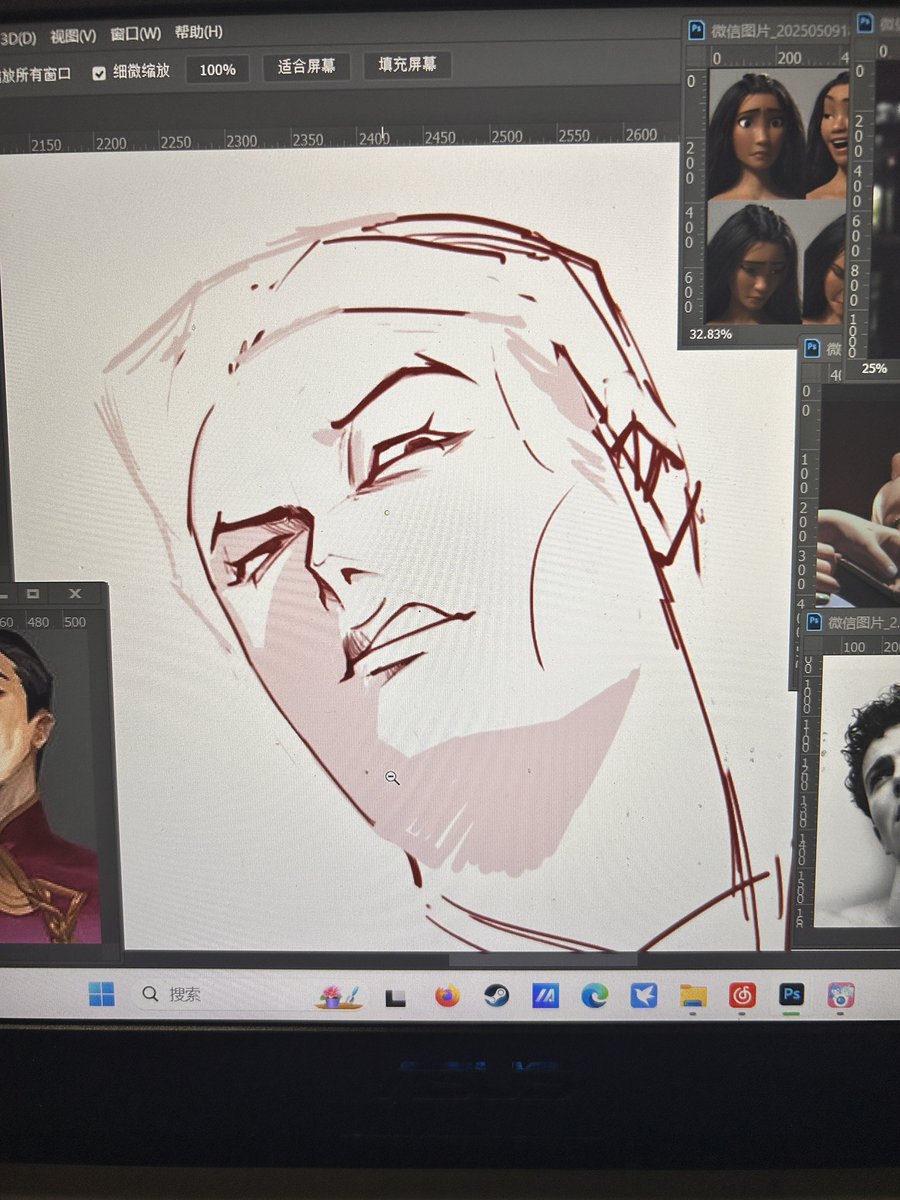Click the Ps icon of curly-hair window

pos(814,623)
